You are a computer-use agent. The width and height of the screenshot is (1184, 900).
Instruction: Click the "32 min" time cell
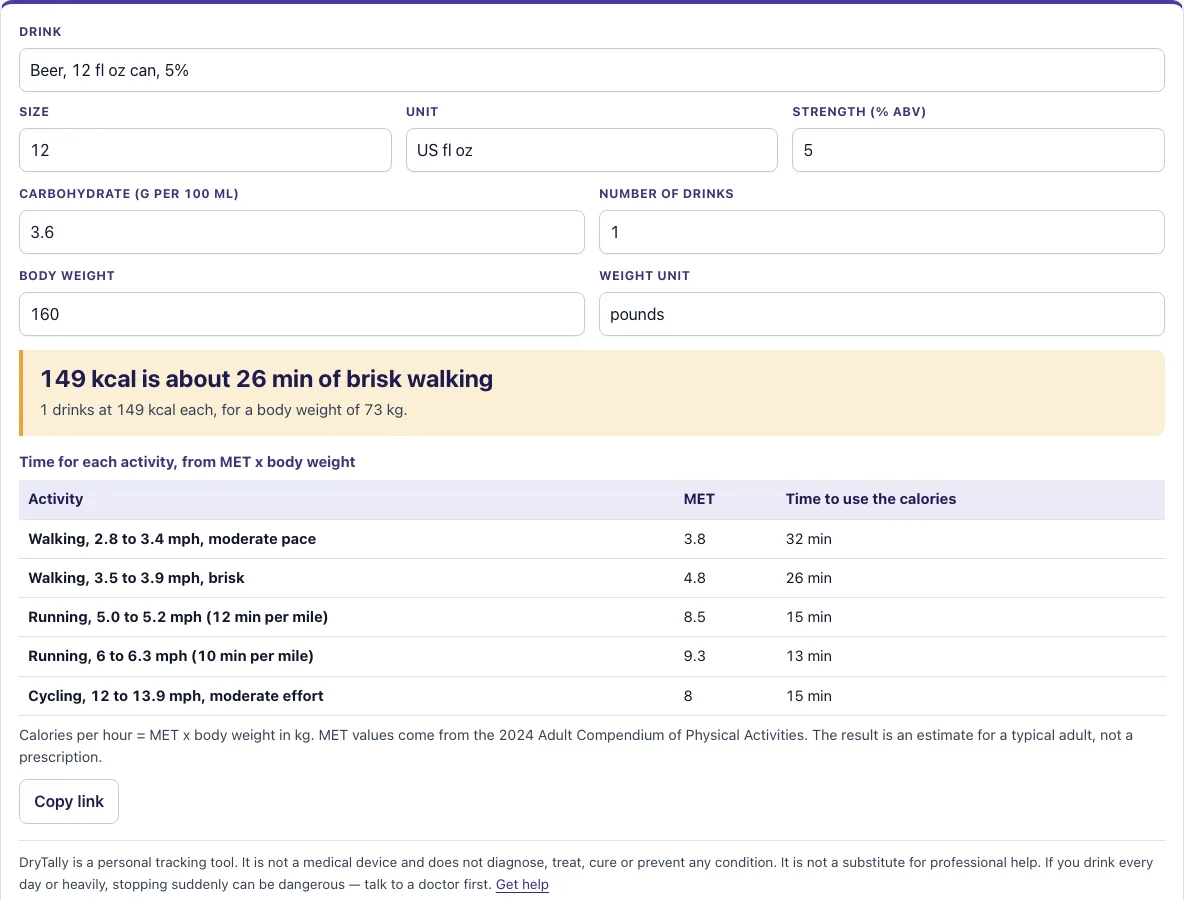[x=809, y=539]
